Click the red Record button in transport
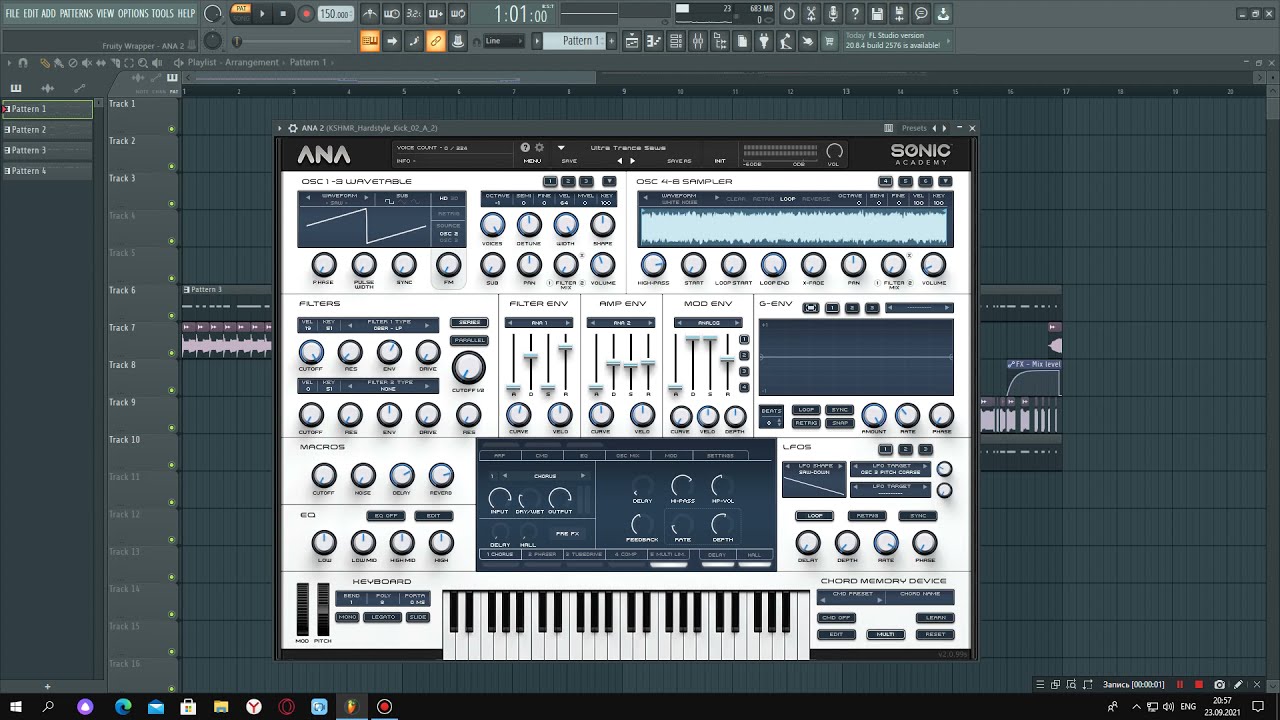Image resolution: width=1280 pixels, height=720 pixels. 306,14
